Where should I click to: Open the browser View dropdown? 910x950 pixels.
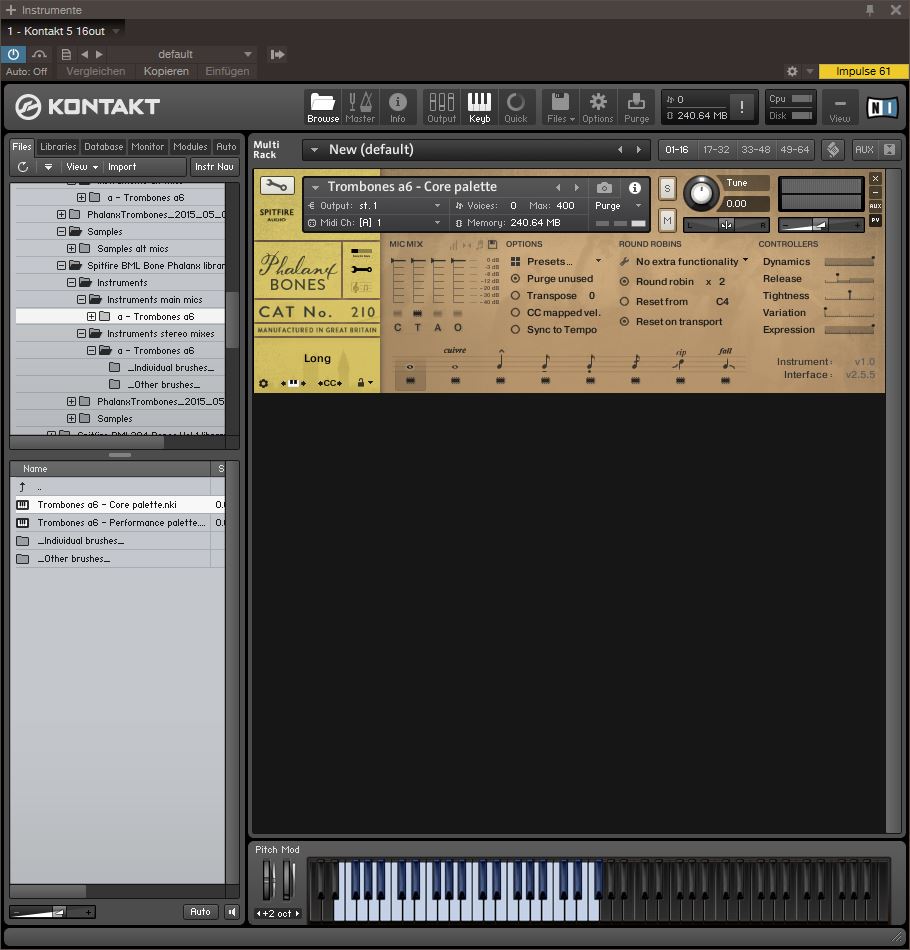(x=82, y=167)
